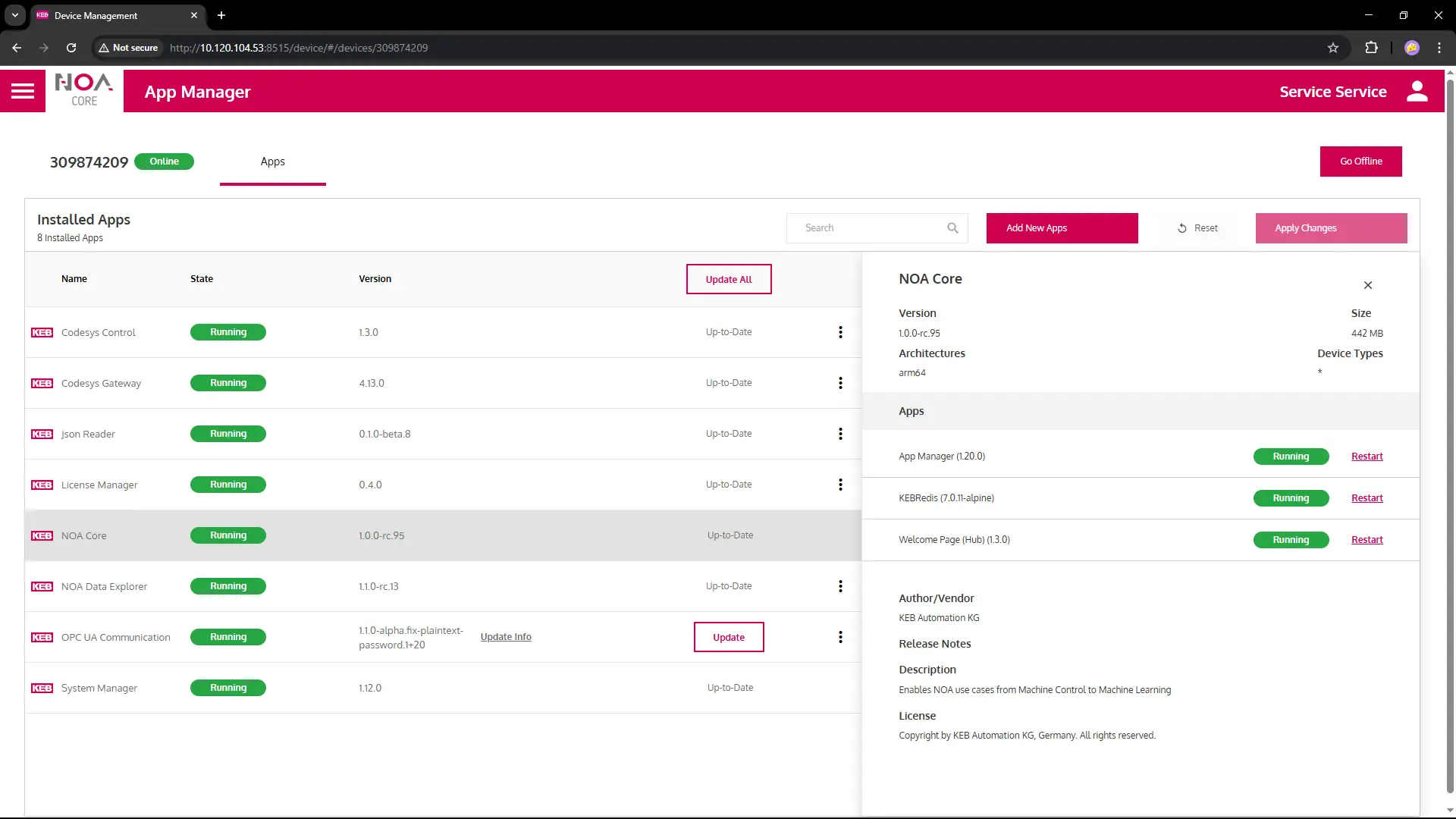The width and height of the screenshot is (1456, 819).
Task: Click the user profile icon
Action: (1417, 91)
